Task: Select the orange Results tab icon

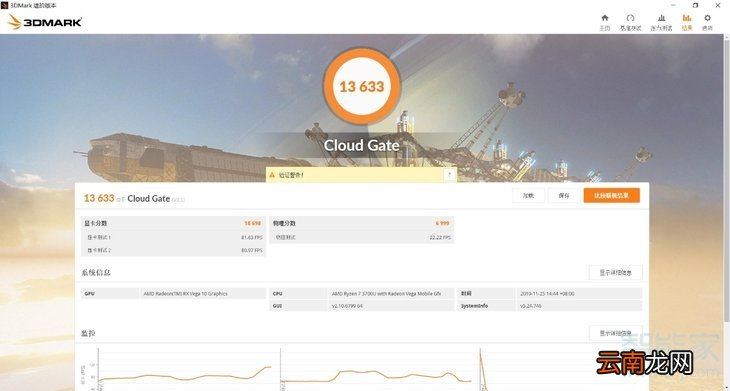Action: coord(687,18)
